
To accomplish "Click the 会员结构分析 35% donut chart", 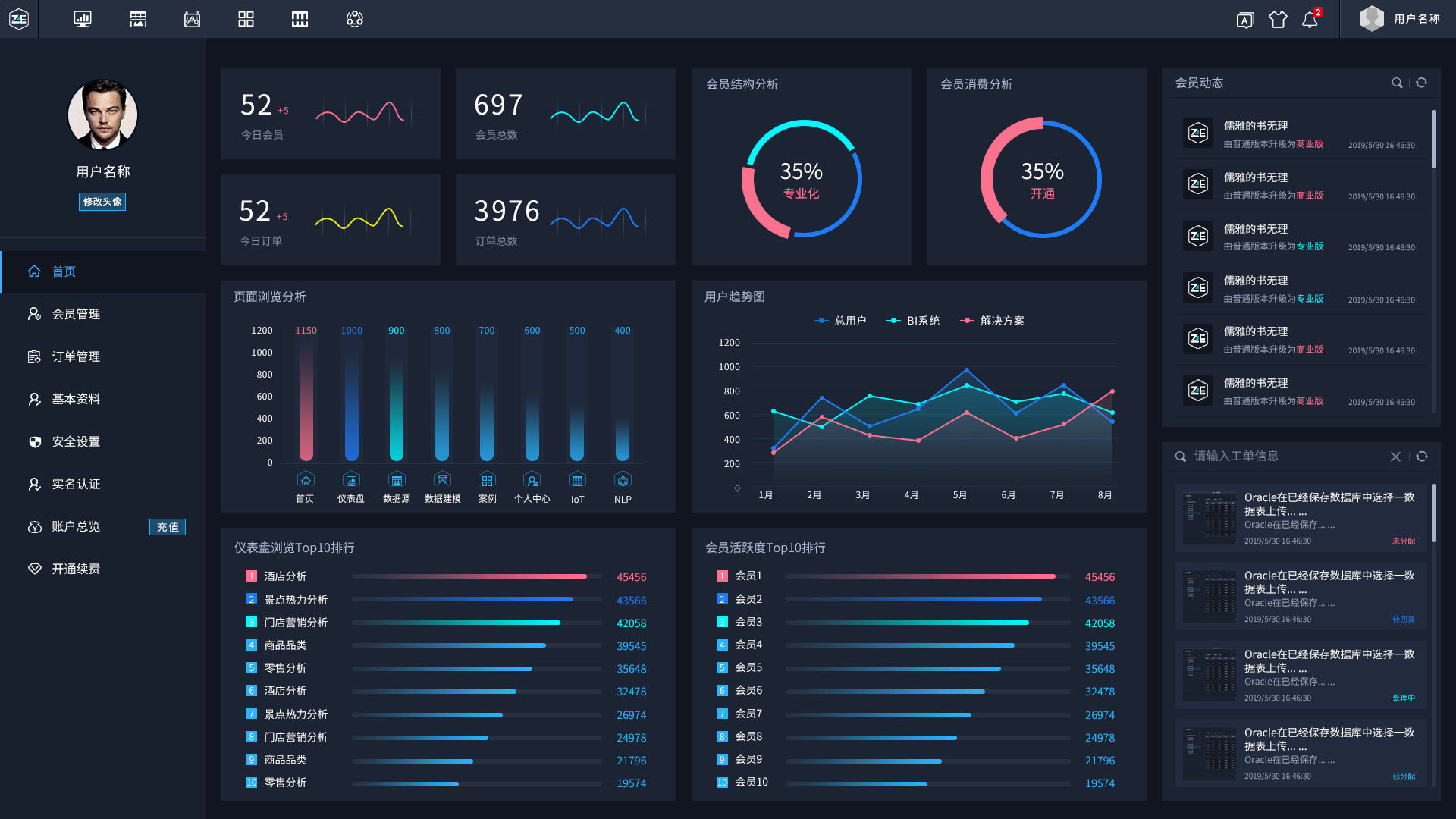I will tap(802, 179).
